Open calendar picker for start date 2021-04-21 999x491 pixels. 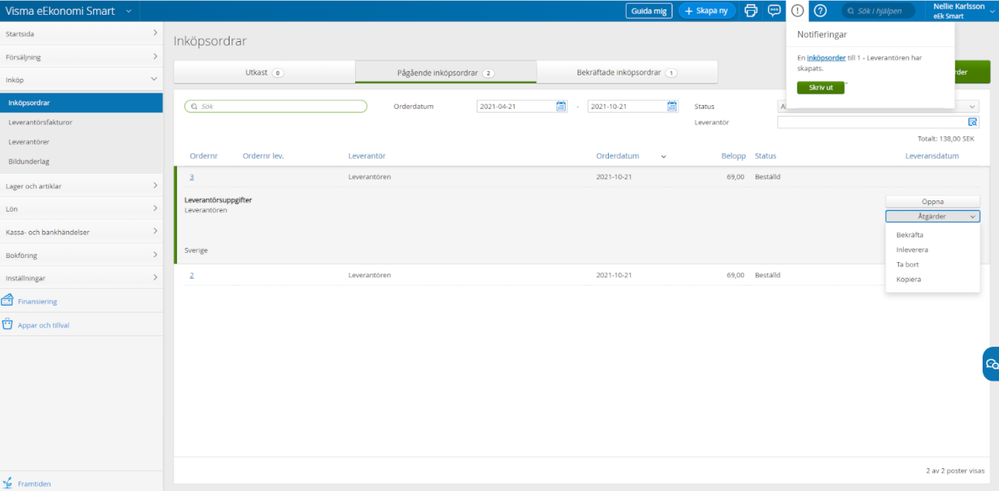click(561, 106)
